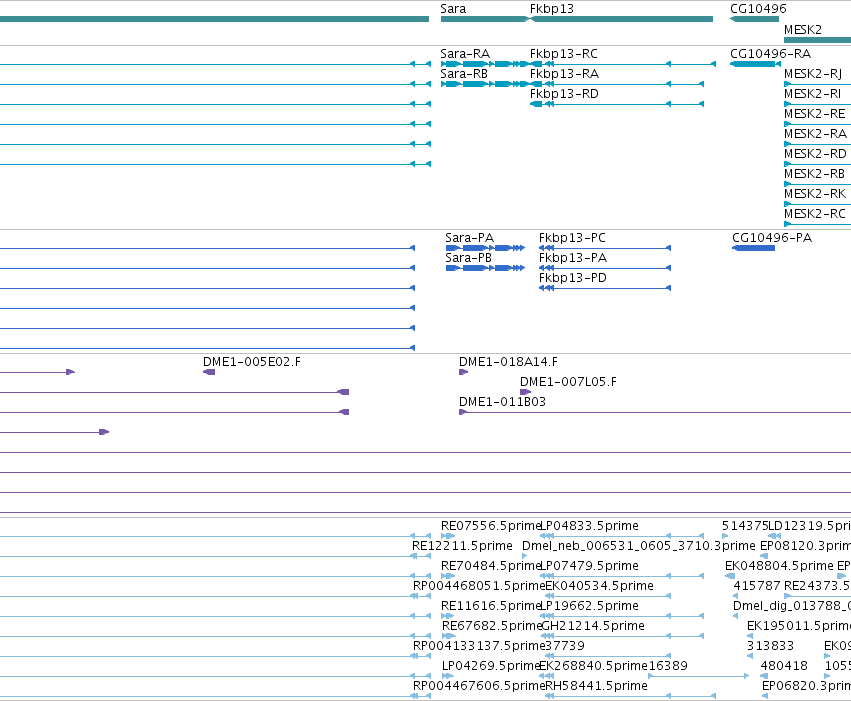Click the CG10496 gene label

click(x=758, y=9)
